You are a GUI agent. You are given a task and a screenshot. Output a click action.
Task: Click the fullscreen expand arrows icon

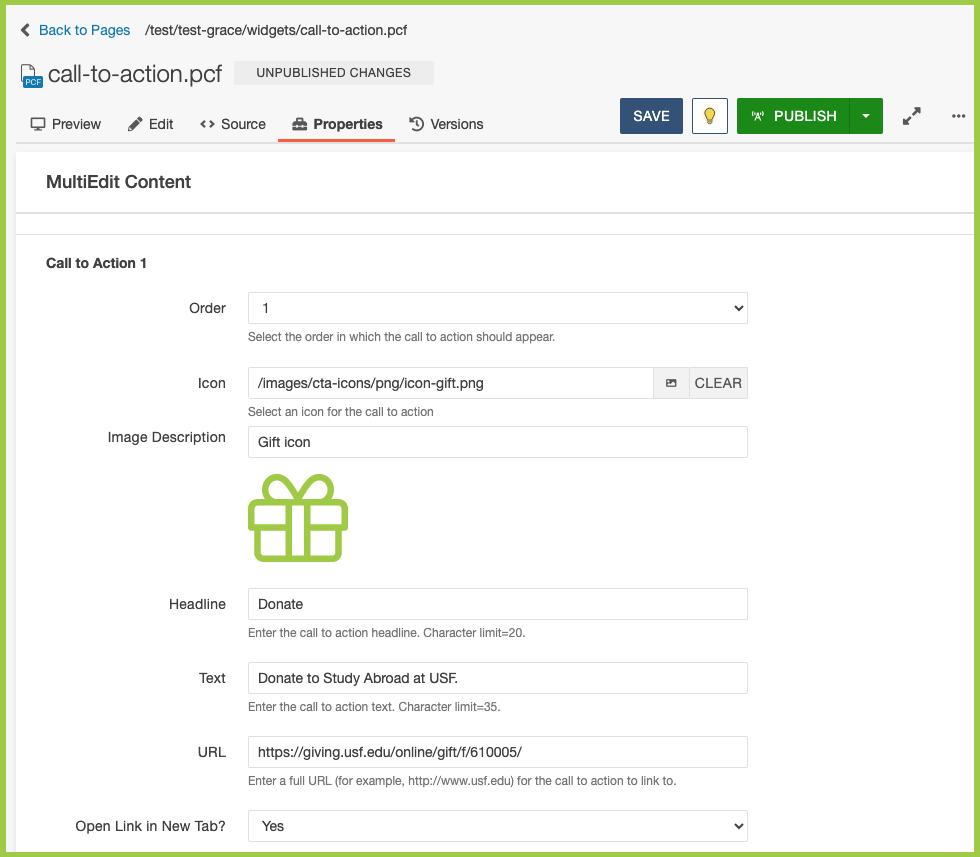point(911,116)
